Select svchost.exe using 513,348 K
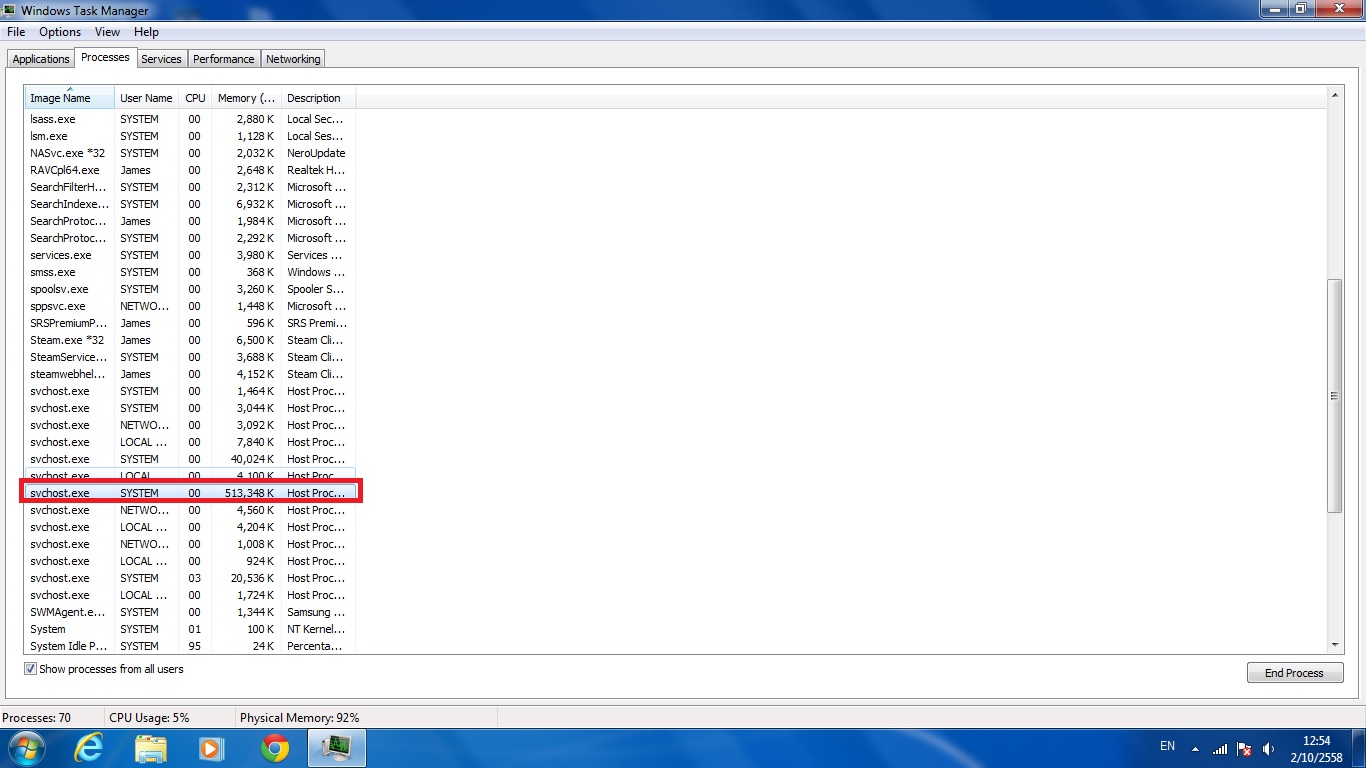This screenshot has height=768, width=1366. point(190,493)
